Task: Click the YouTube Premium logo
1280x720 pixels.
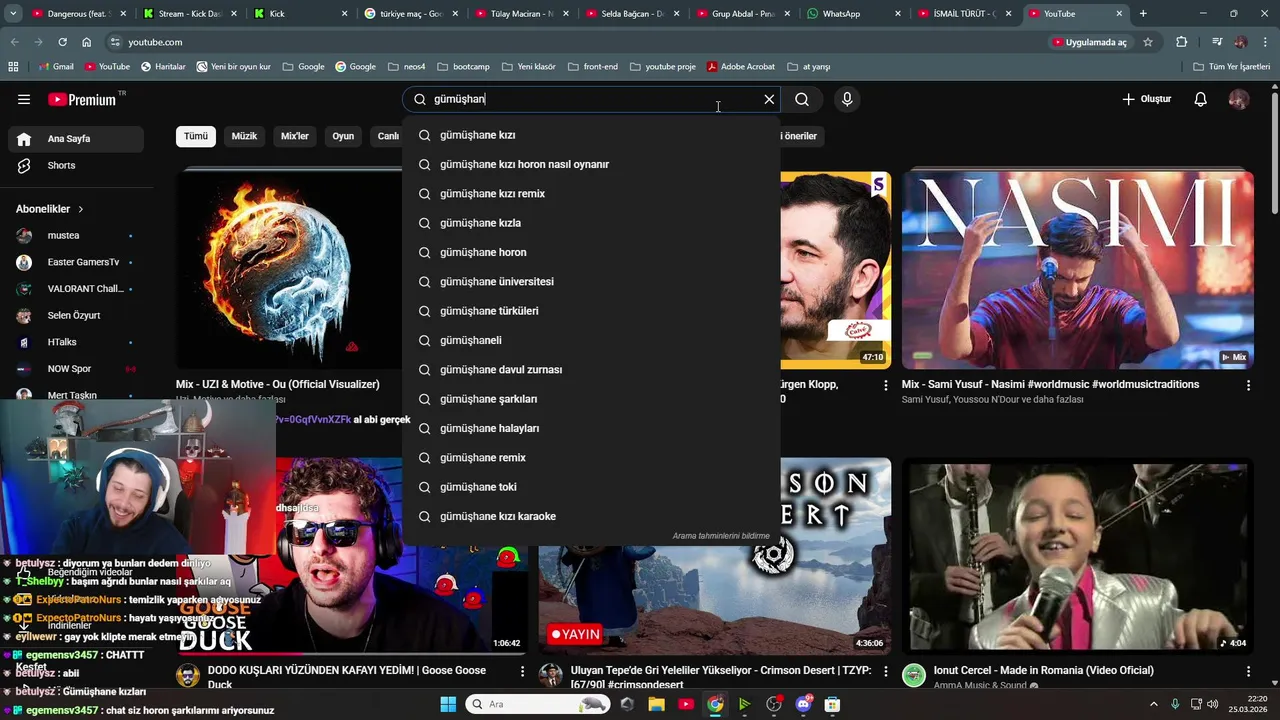Action: (82, 99)
